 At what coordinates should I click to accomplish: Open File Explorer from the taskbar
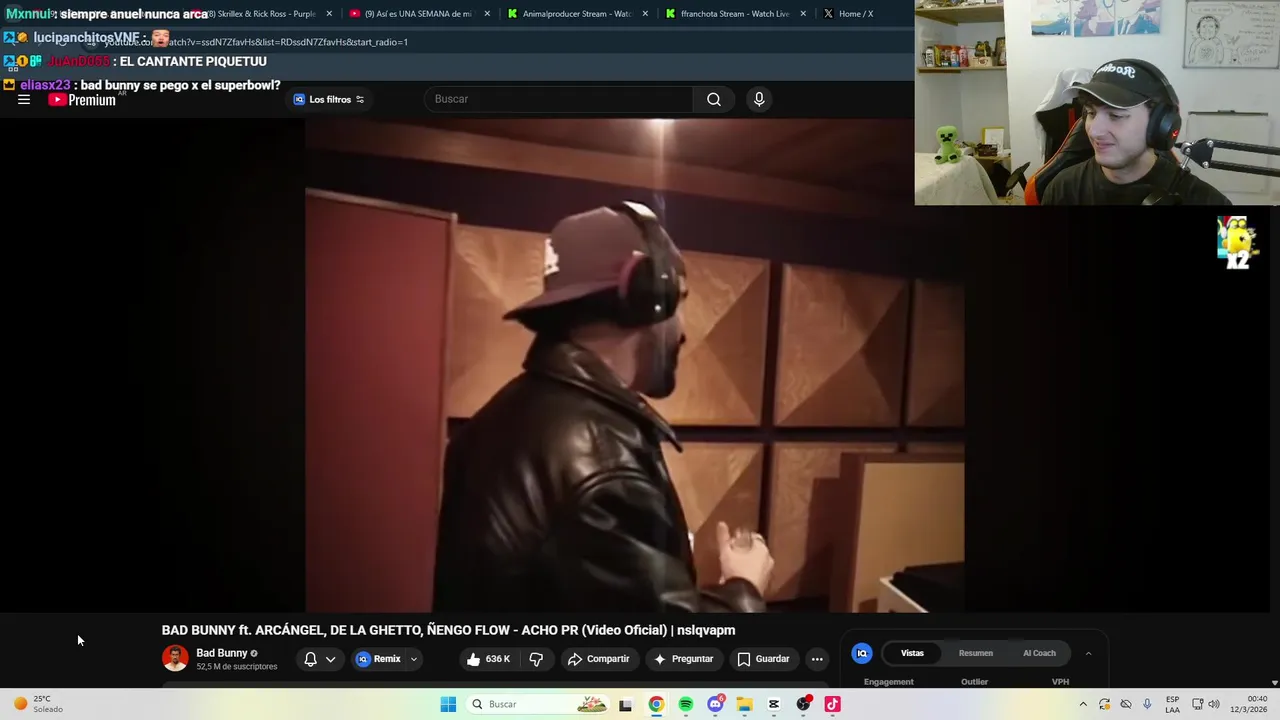[x=744, y=704]
